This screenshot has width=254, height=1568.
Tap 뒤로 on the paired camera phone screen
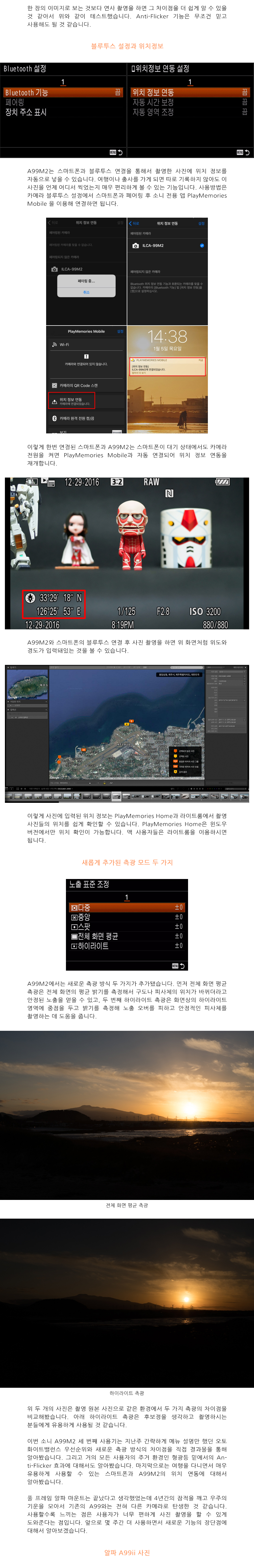135,223
